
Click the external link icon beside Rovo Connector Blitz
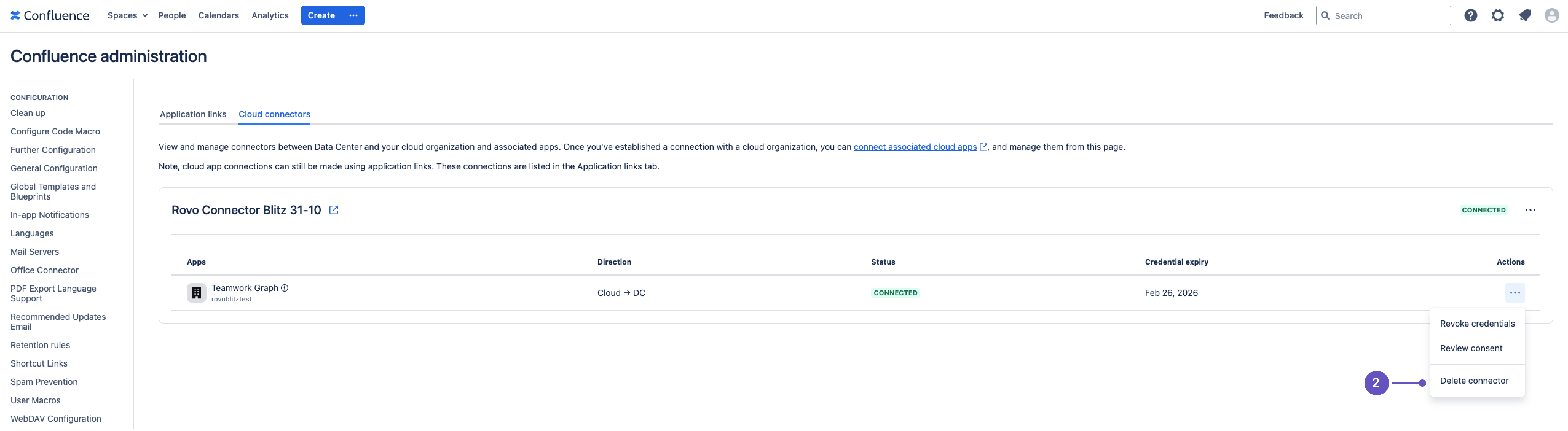(x=333, y=210)
